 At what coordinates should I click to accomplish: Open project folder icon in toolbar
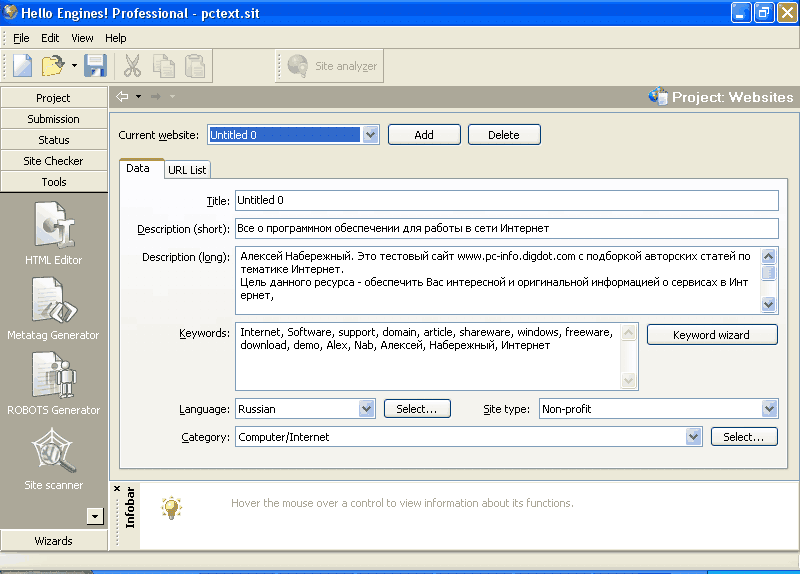pyautogui.click(x=53, y=66)
